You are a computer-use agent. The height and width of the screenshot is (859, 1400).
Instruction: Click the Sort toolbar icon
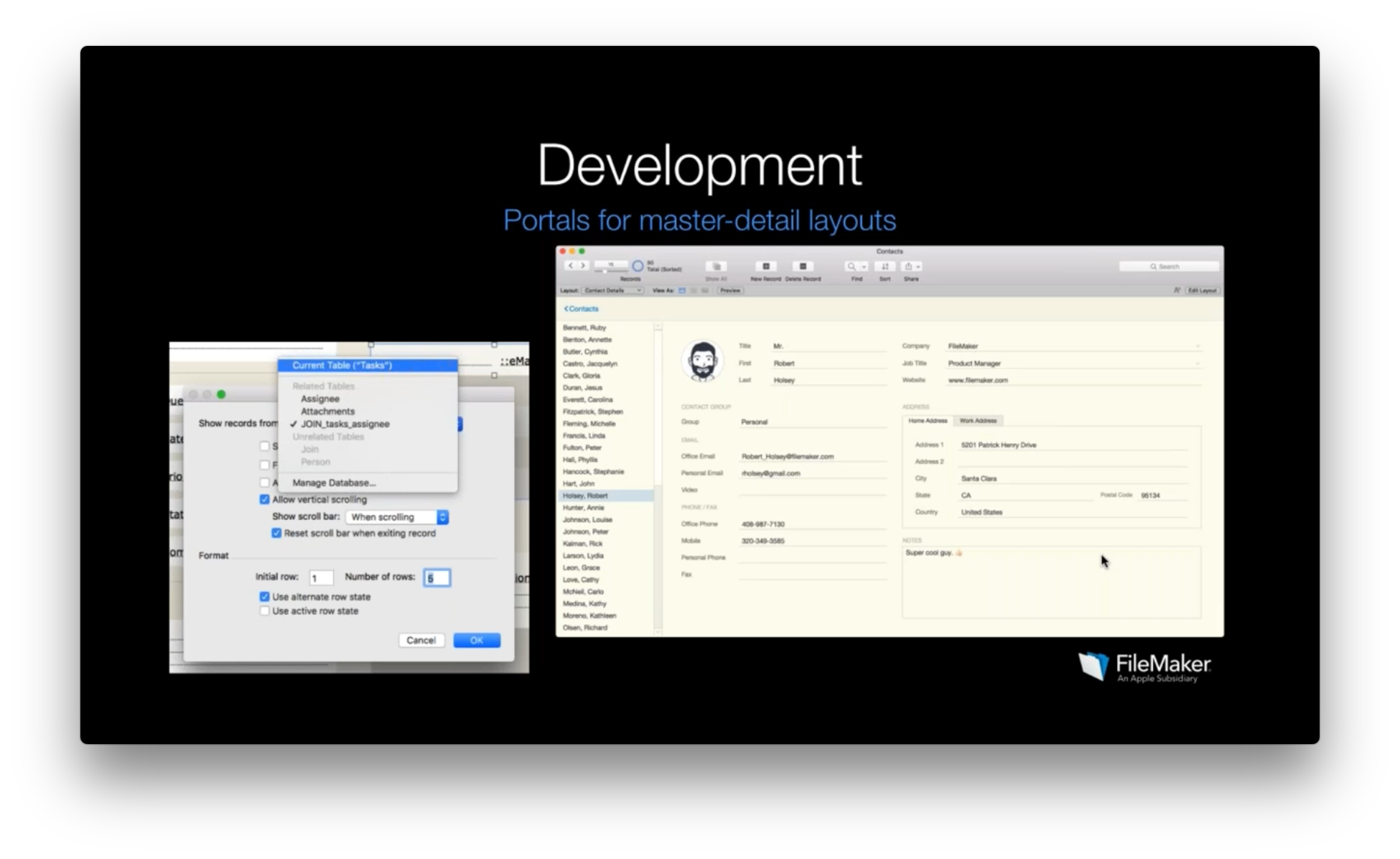[885, 266]
